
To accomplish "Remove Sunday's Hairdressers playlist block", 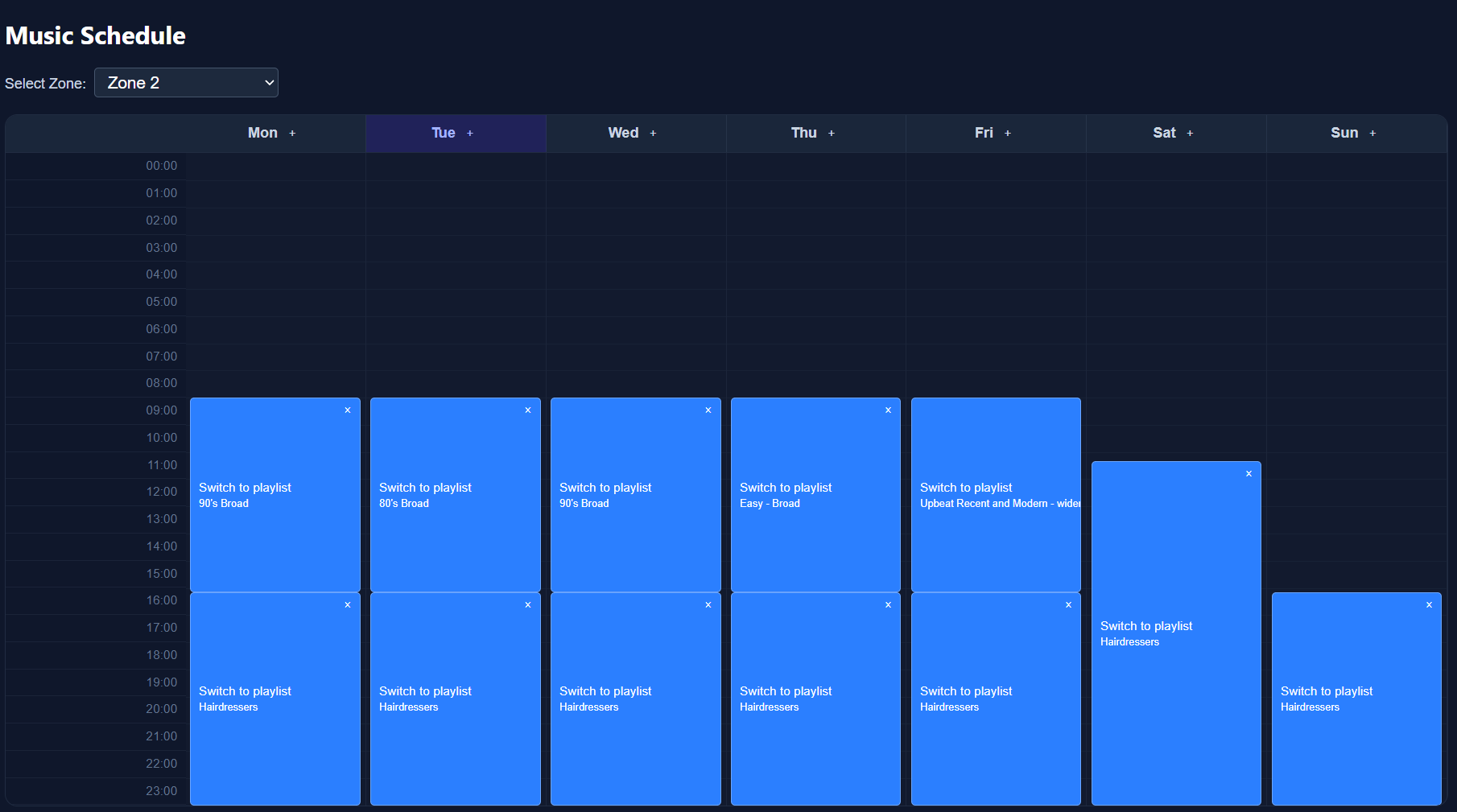I will [1429, 605].
